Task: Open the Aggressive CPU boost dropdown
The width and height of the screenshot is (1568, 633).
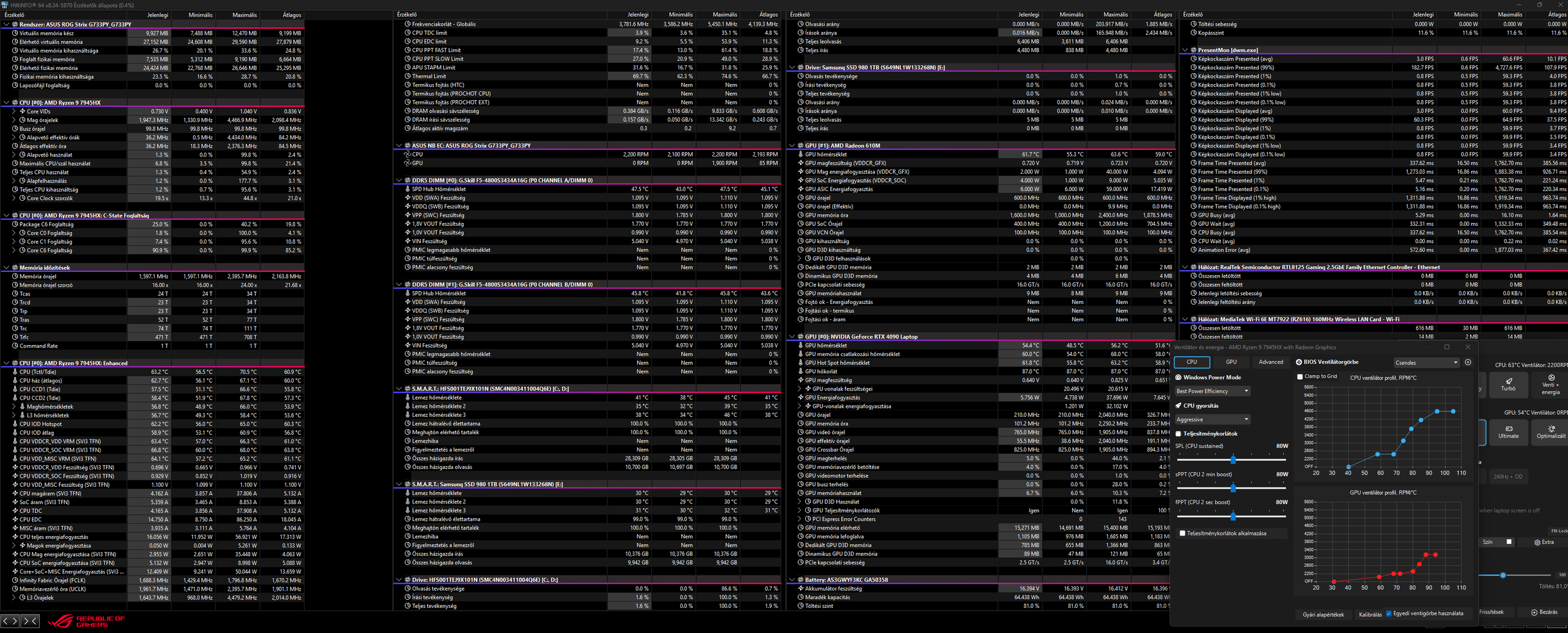Action: tap(1212, 419)
